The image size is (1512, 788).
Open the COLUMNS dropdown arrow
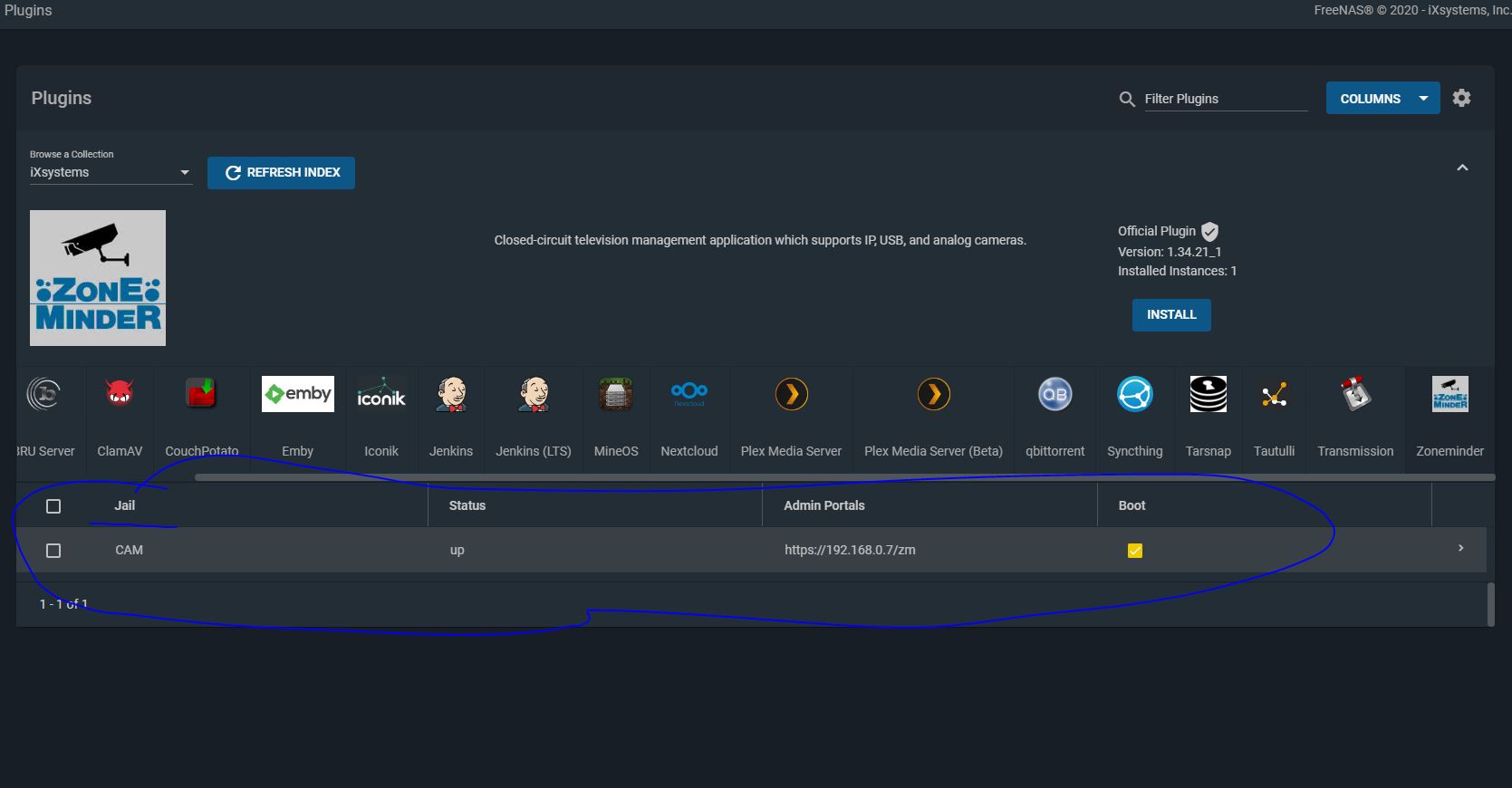[1424, 99]
